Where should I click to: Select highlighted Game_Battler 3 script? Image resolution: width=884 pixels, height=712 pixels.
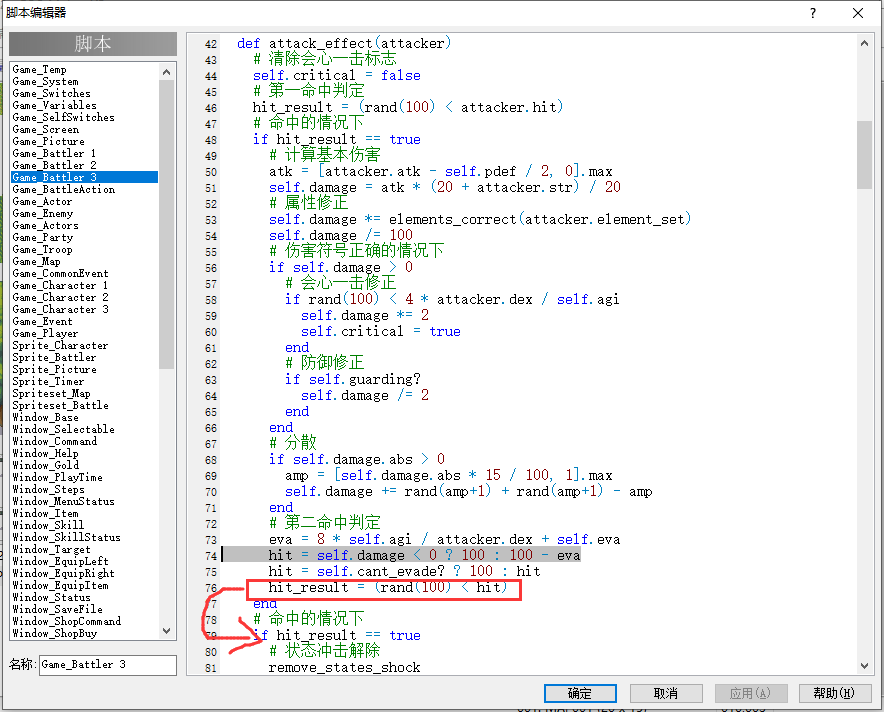[x=85, y=178]
